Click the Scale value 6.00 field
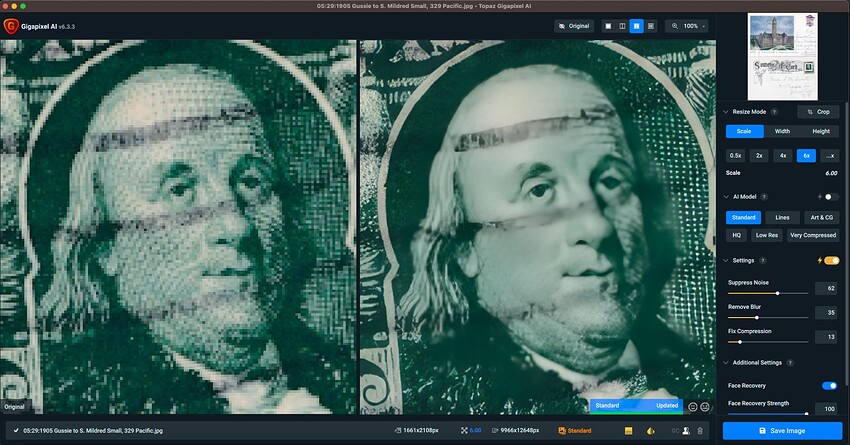This screenshot has height=445, width=850. click(831, 173)
